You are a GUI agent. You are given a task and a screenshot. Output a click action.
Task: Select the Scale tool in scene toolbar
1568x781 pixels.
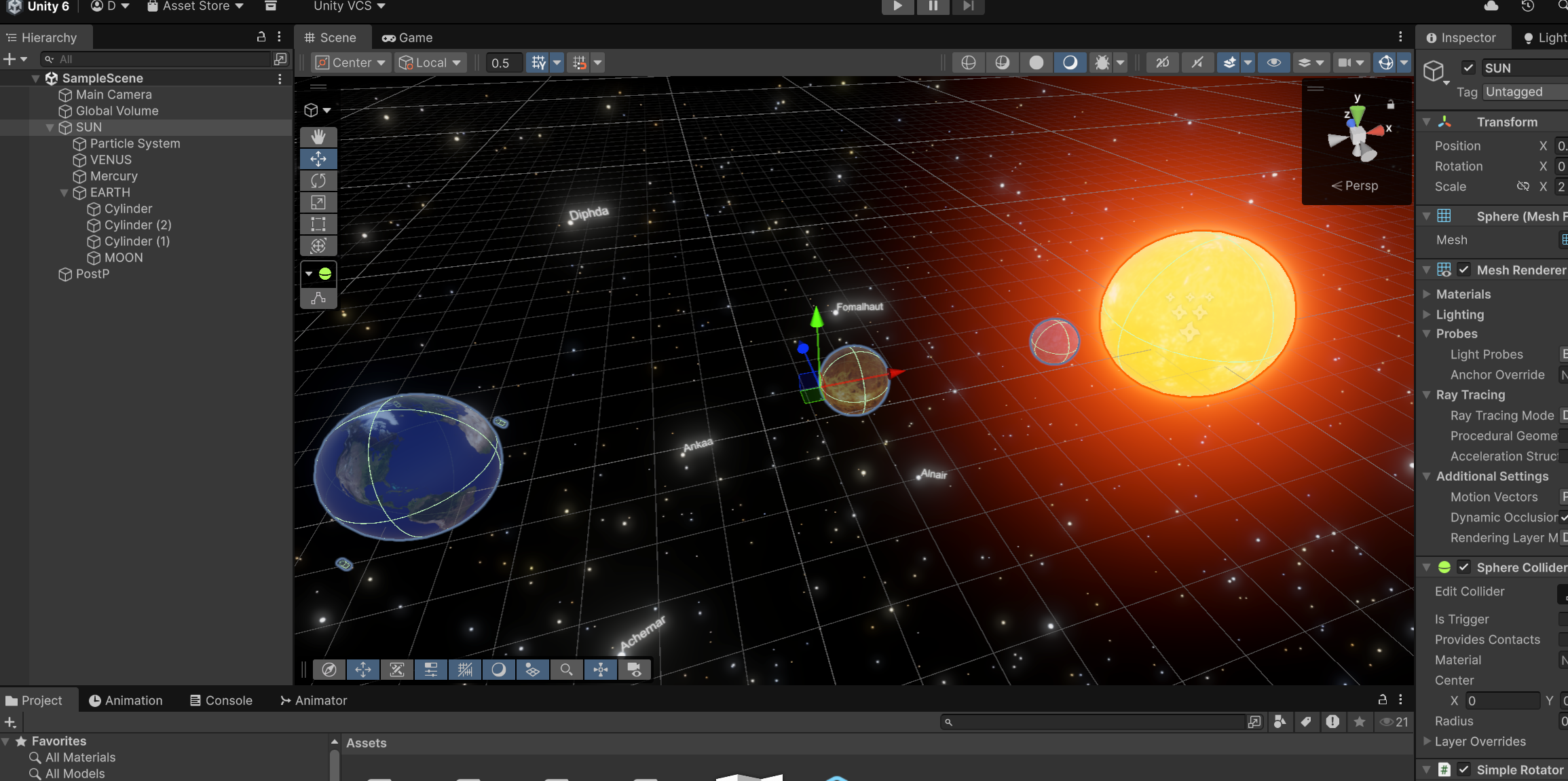(x=318, y=202)
